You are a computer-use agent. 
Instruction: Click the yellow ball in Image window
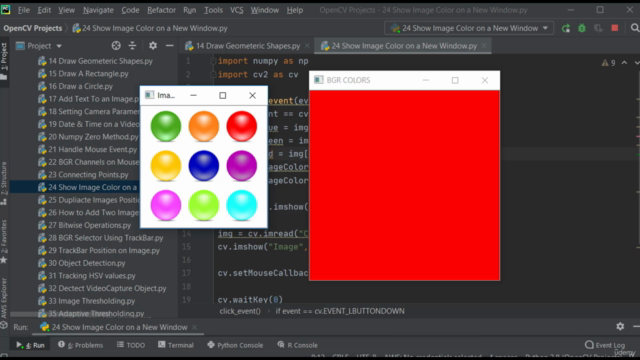(x=166, y=166)
